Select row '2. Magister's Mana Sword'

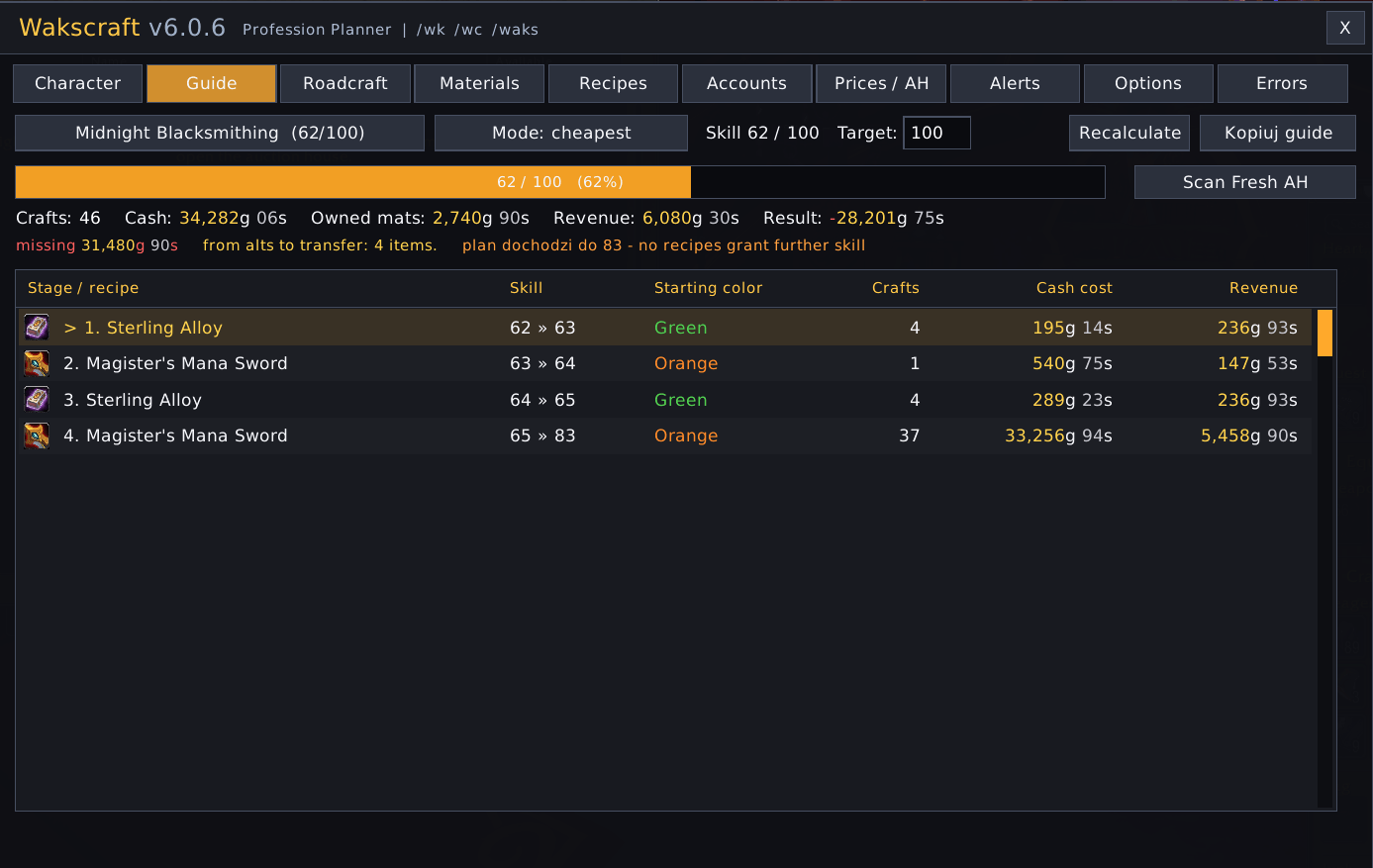pyautogui.click(x=665, y=363)
